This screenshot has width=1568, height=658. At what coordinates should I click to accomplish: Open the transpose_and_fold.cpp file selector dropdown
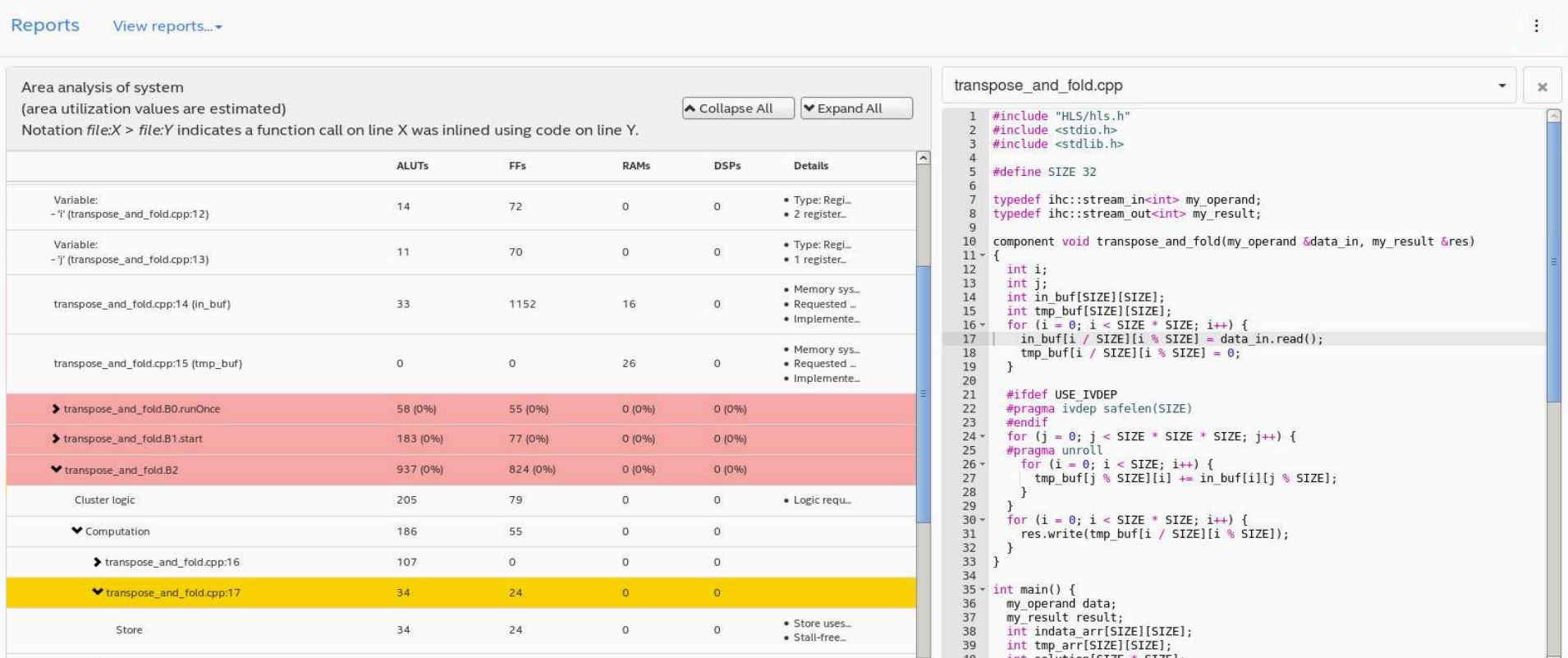(x=1502, y=85)
